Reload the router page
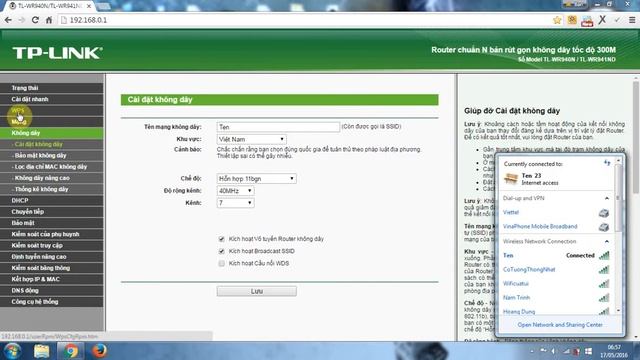The width and height of the screenshot is (640, 360). click(35, 20)
